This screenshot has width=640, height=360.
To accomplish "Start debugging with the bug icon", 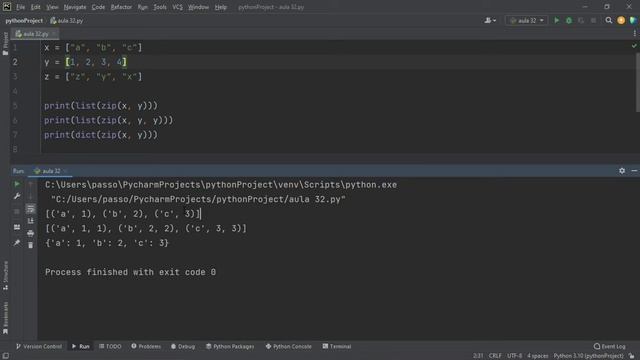I will [x=569, y=20].
